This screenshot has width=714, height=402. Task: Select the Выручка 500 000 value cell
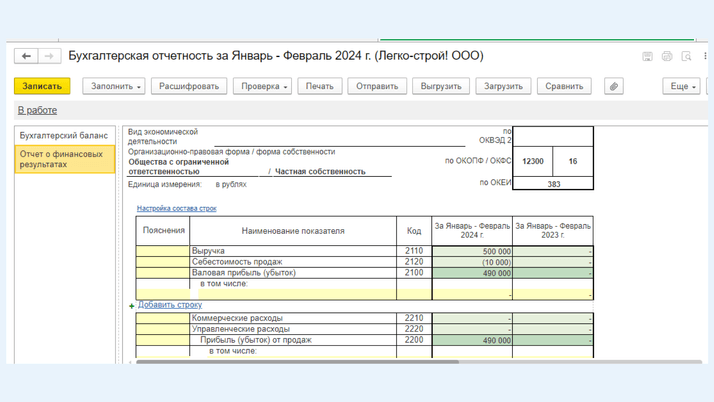click(472, 252)
